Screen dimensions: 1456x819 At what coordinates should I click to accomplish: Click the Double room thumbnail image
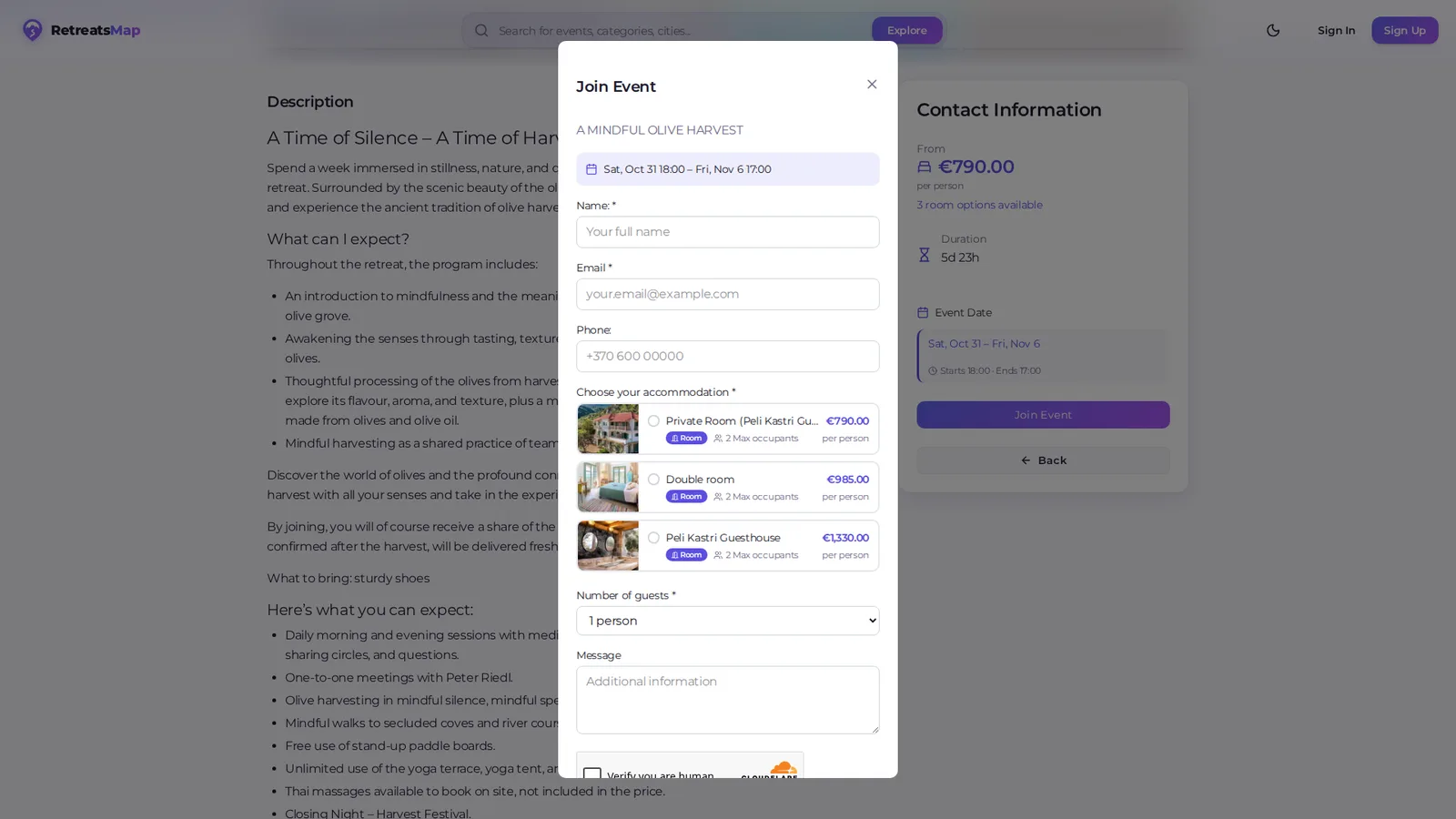(608, 487)
